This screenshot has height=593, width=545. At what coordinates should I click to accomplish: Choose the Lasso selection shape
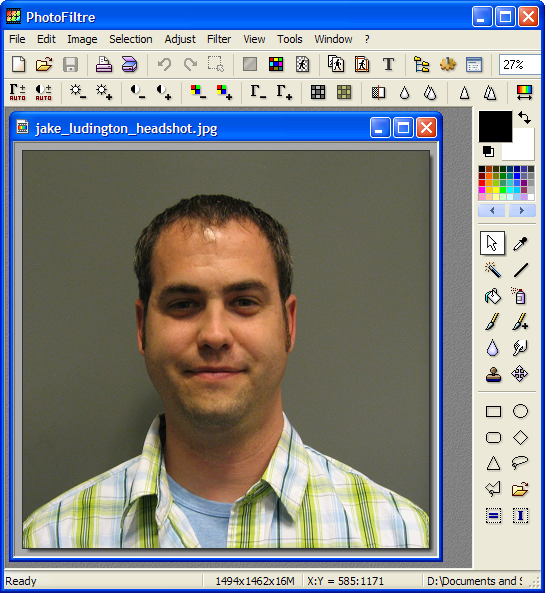[x=520, y=462]
